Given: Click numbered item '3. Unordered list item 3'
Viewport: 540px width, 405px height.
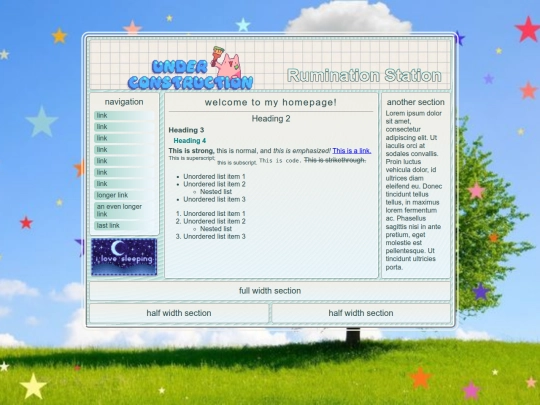Looking at the screenshot, I should point(210,237).
